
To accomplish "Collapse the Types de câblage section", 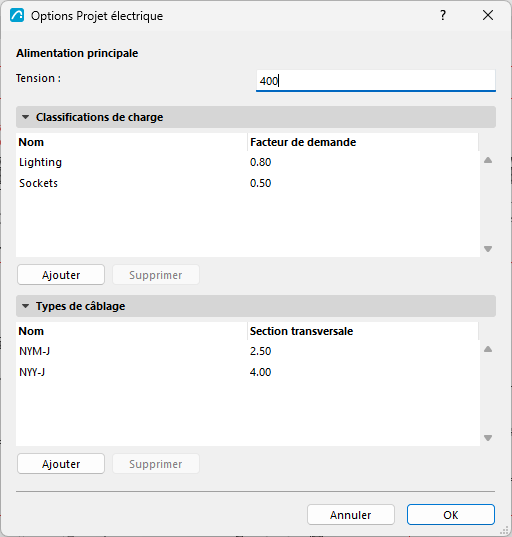I will [25, 306].
